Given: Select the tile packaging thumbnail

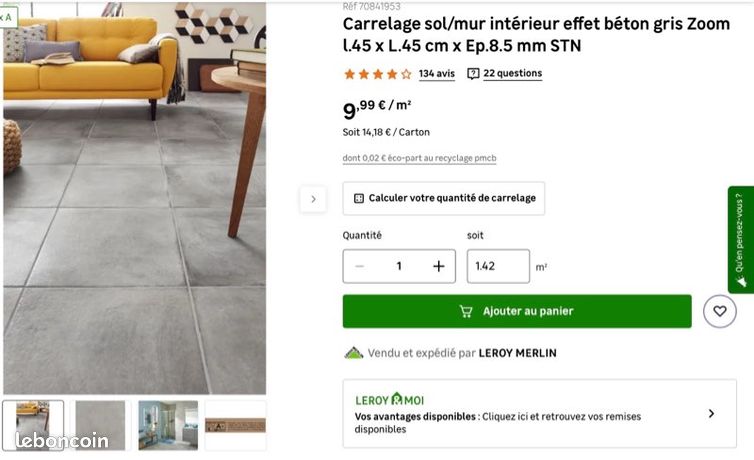Looking at the screenshot, I should (x=236, y=425).
